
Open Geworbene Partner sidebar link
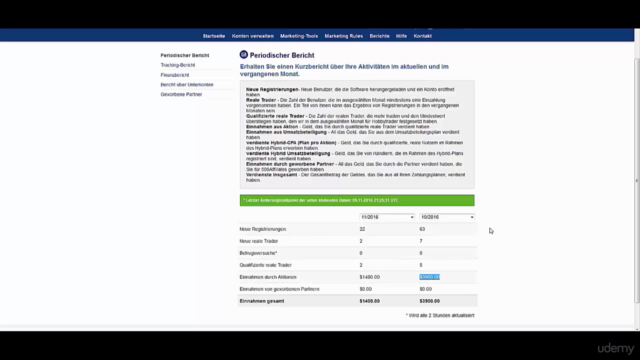click(x=181, y=94)
